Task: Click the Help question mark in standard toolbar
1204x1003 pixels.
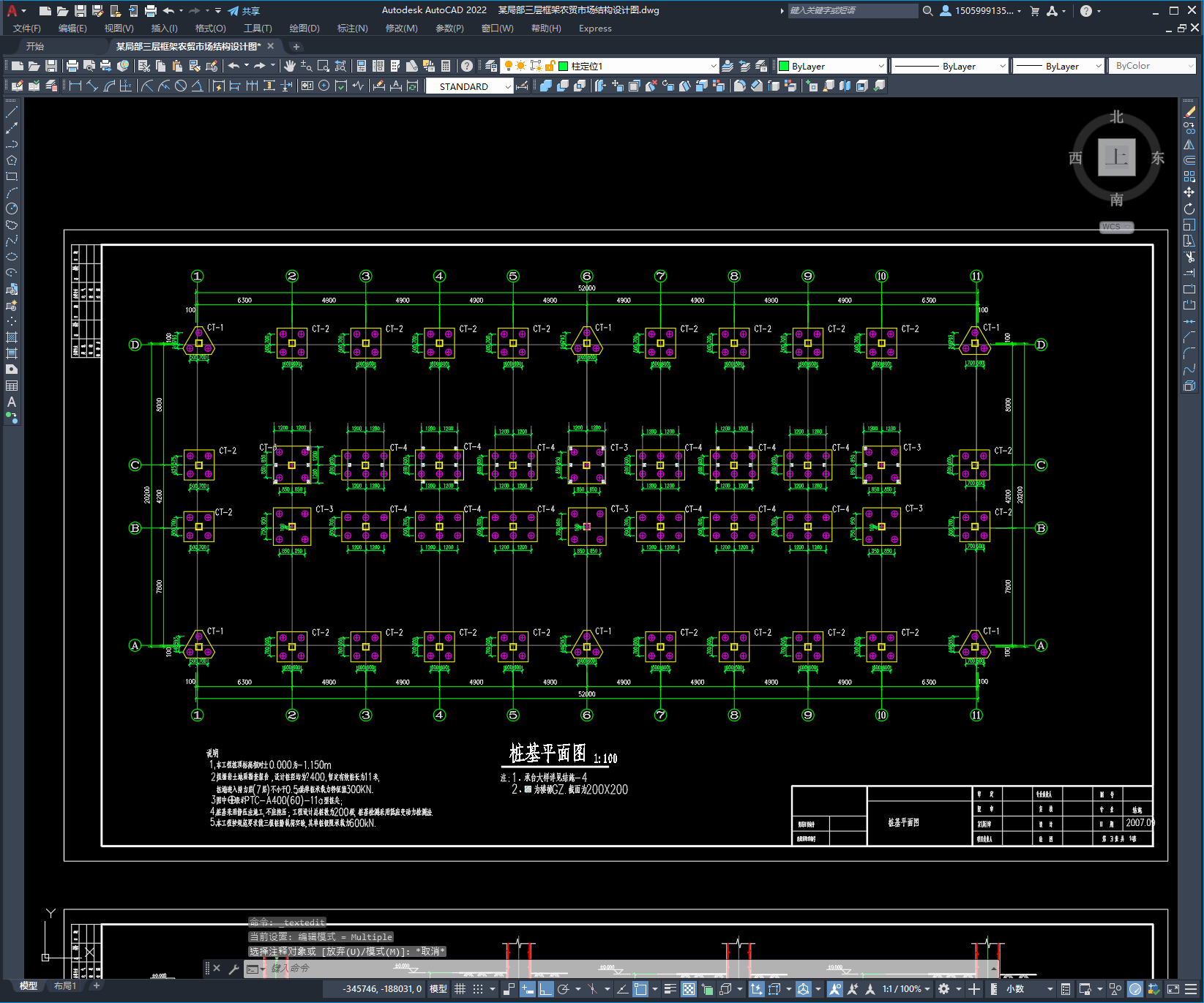Action: pos(467,66)
